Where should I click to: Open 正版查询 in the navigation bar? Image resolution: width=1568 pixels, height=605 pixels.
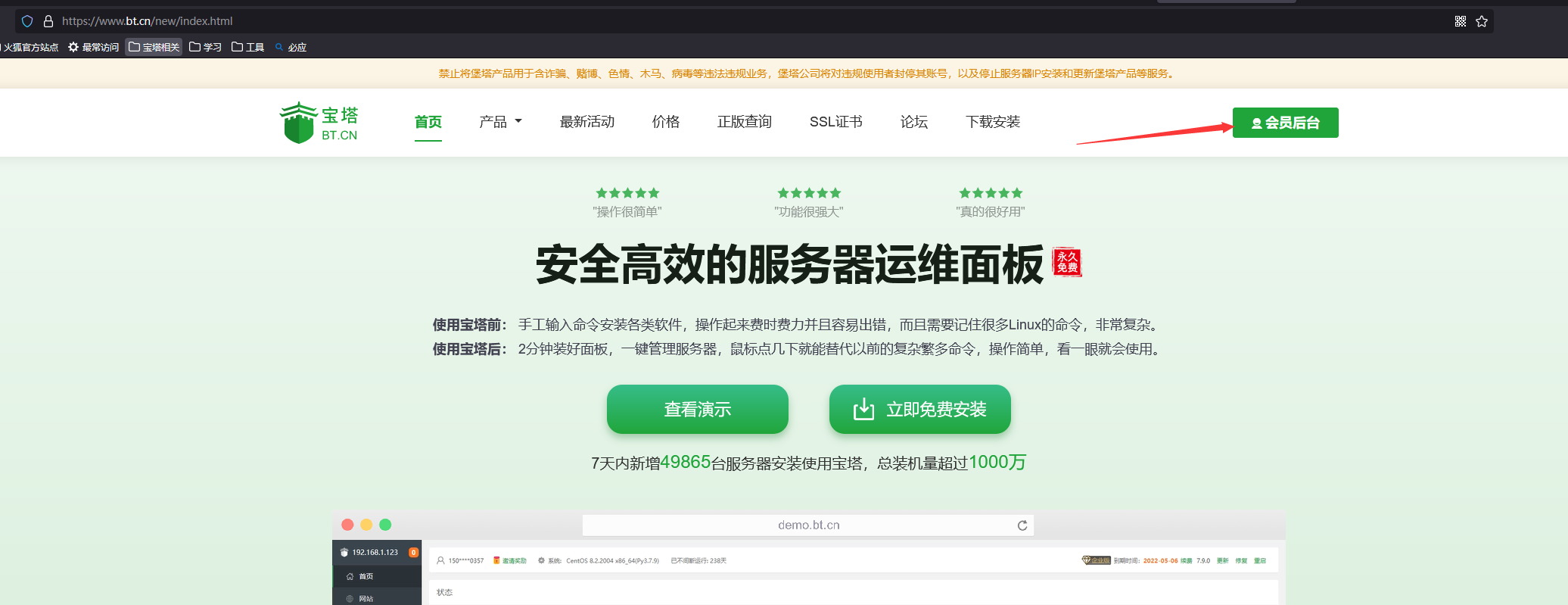click(x=745, y=122)
